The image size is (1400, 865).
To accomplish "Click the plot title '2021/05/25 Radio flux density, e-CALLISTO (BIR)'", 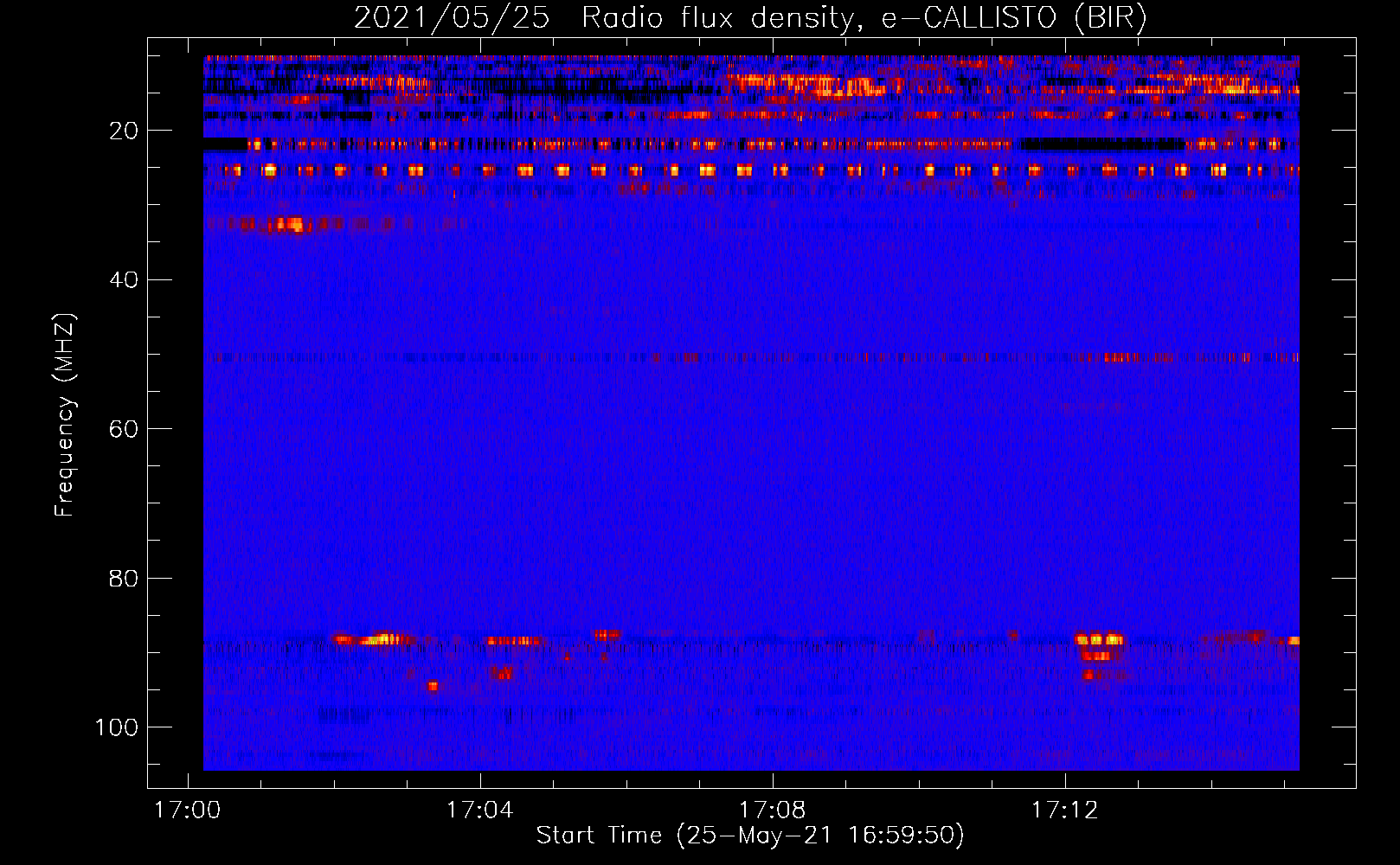I will click(x=750, y=17).
